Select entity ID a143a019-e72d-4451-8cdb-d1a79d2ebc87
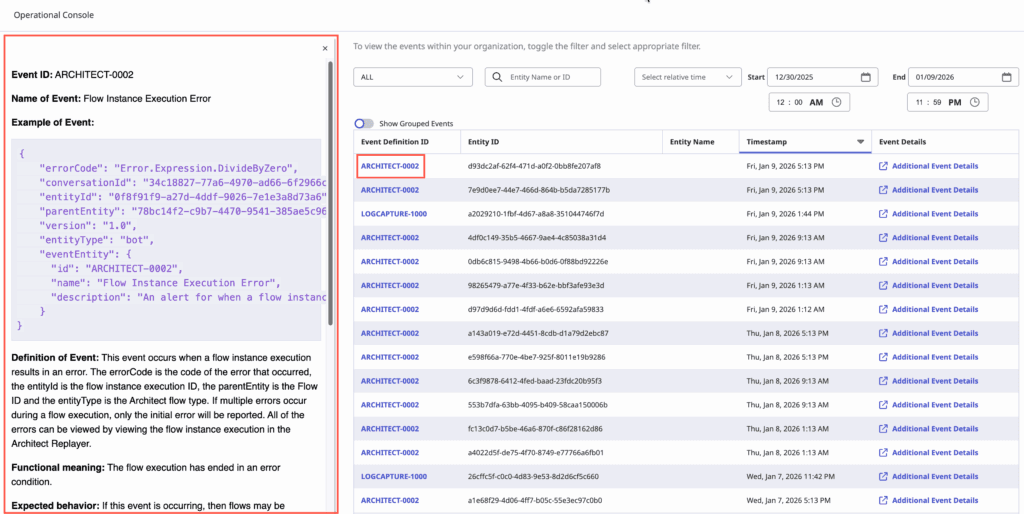The image size is (1024, 514). coord(538,333)
